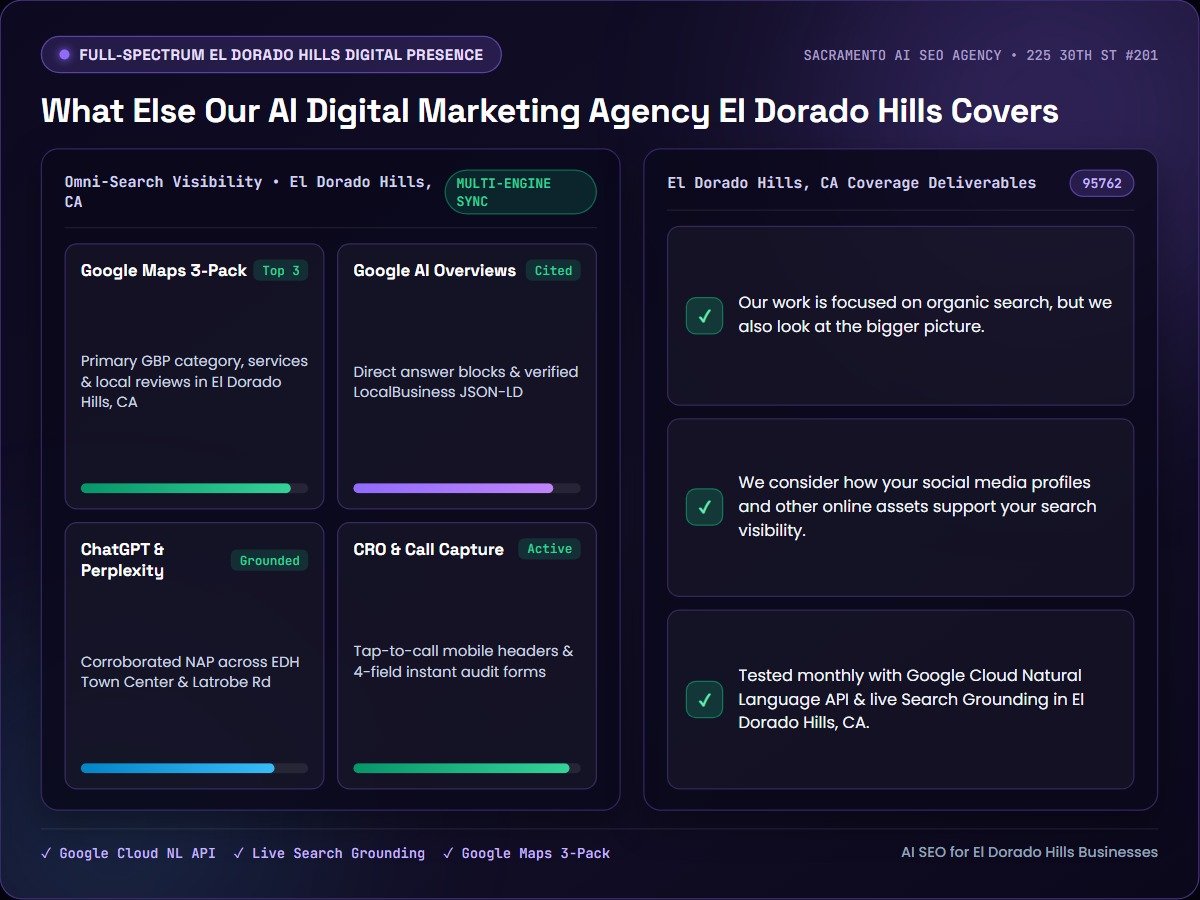Click the Full-Spectrum El Dorado Hills Digital Presence pill
The image size is (1200, 900).
(x=271, y=55)
